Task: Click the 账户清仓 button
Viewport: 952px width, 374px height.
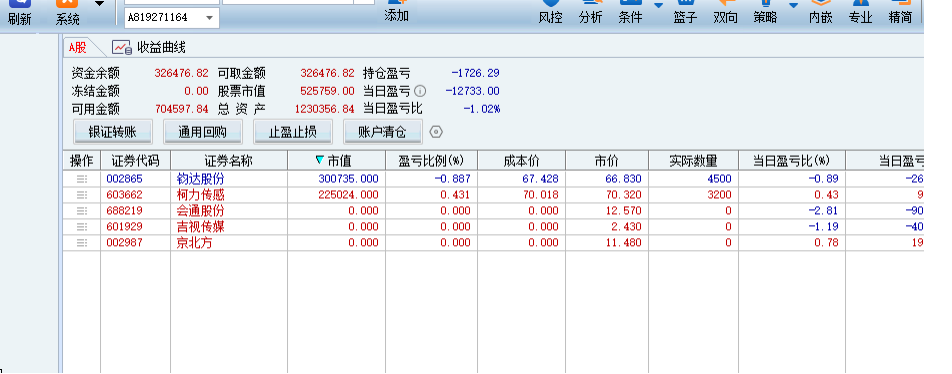Action: [x=382, y=132]
